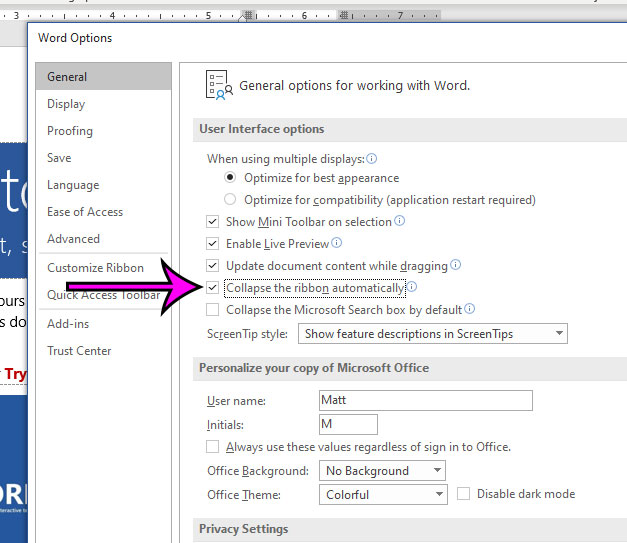Image resolution: width=627 pixels, height=543 pixels.
Task: Click the 'Office Background:' label
Action: click(x=258, y=471)
